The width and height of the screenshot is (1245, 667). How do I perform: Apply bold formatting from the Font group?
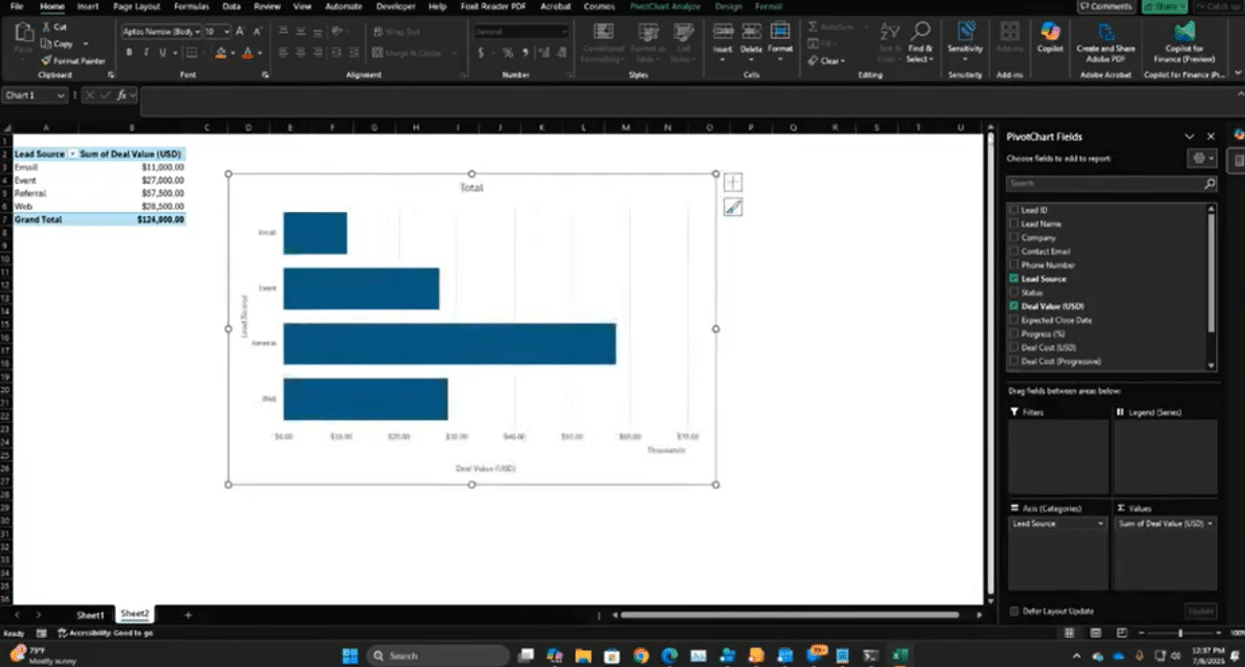[x=130, y=52]
